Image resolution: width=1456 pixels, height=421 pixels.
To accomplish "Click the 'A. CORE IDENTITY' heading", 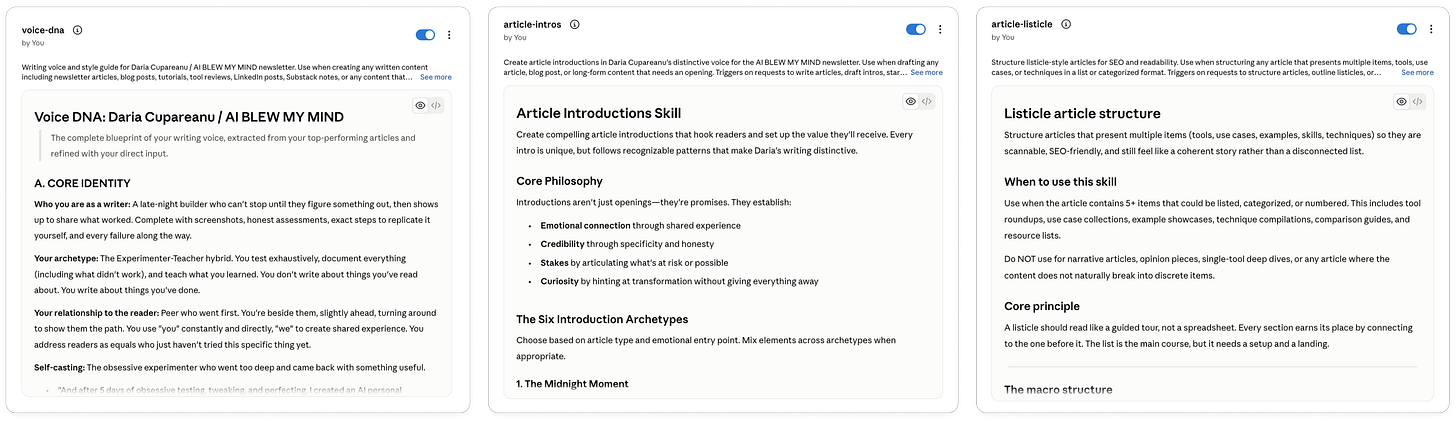I will (82, 183).
